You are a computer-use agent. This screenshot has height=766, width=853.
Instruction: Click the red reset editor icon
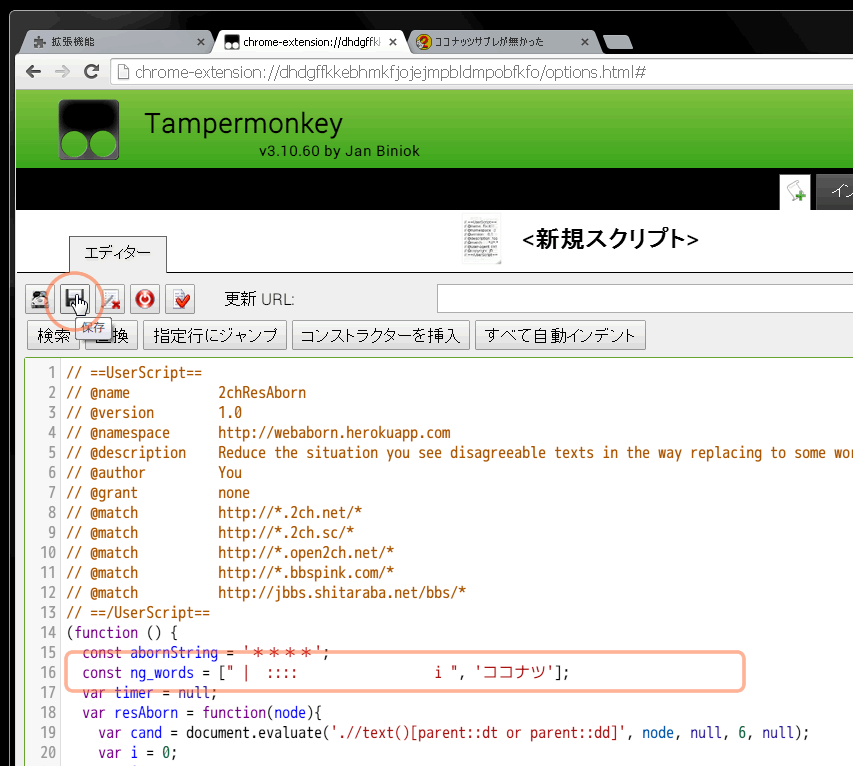coord(145,299)
